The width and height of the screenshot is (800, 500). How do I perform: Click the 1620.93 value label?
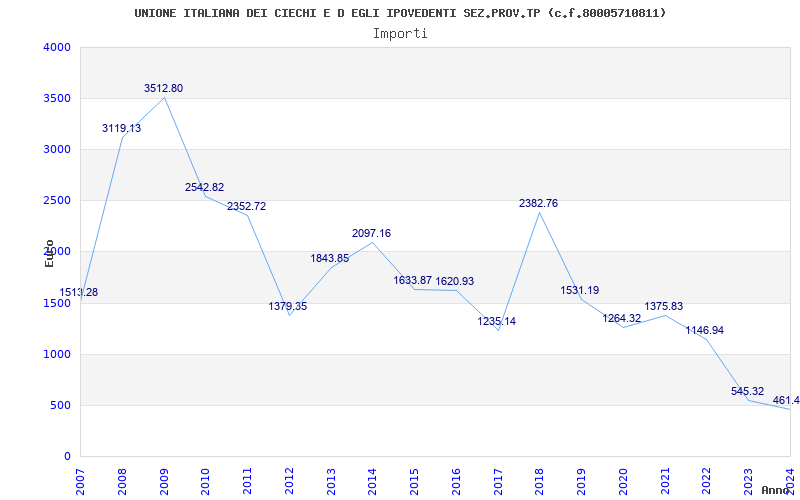[x=455, y=282]
